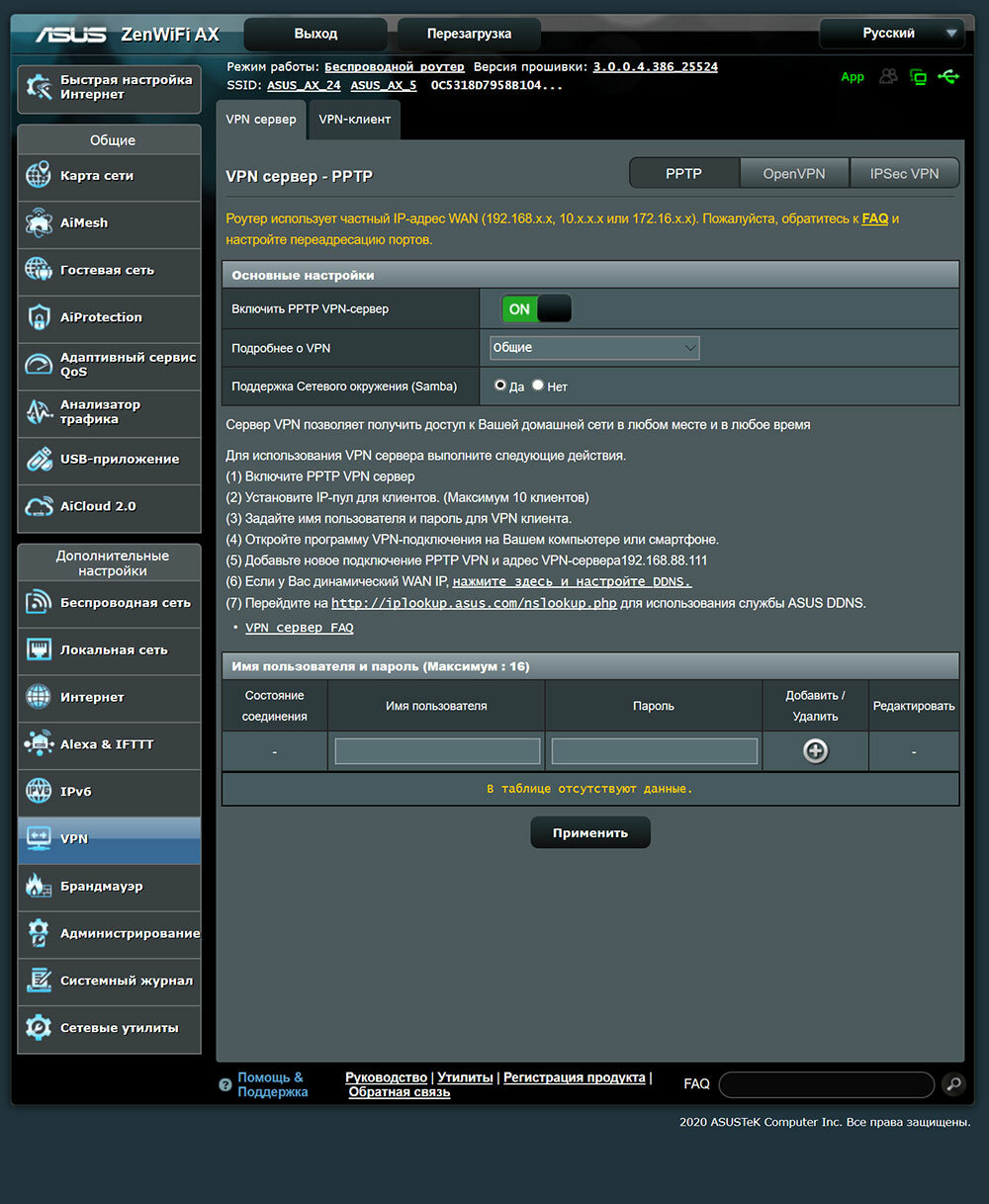This screenshot has height=1204, width=989.
Task: Click the green App label
Action: (853, 77)
